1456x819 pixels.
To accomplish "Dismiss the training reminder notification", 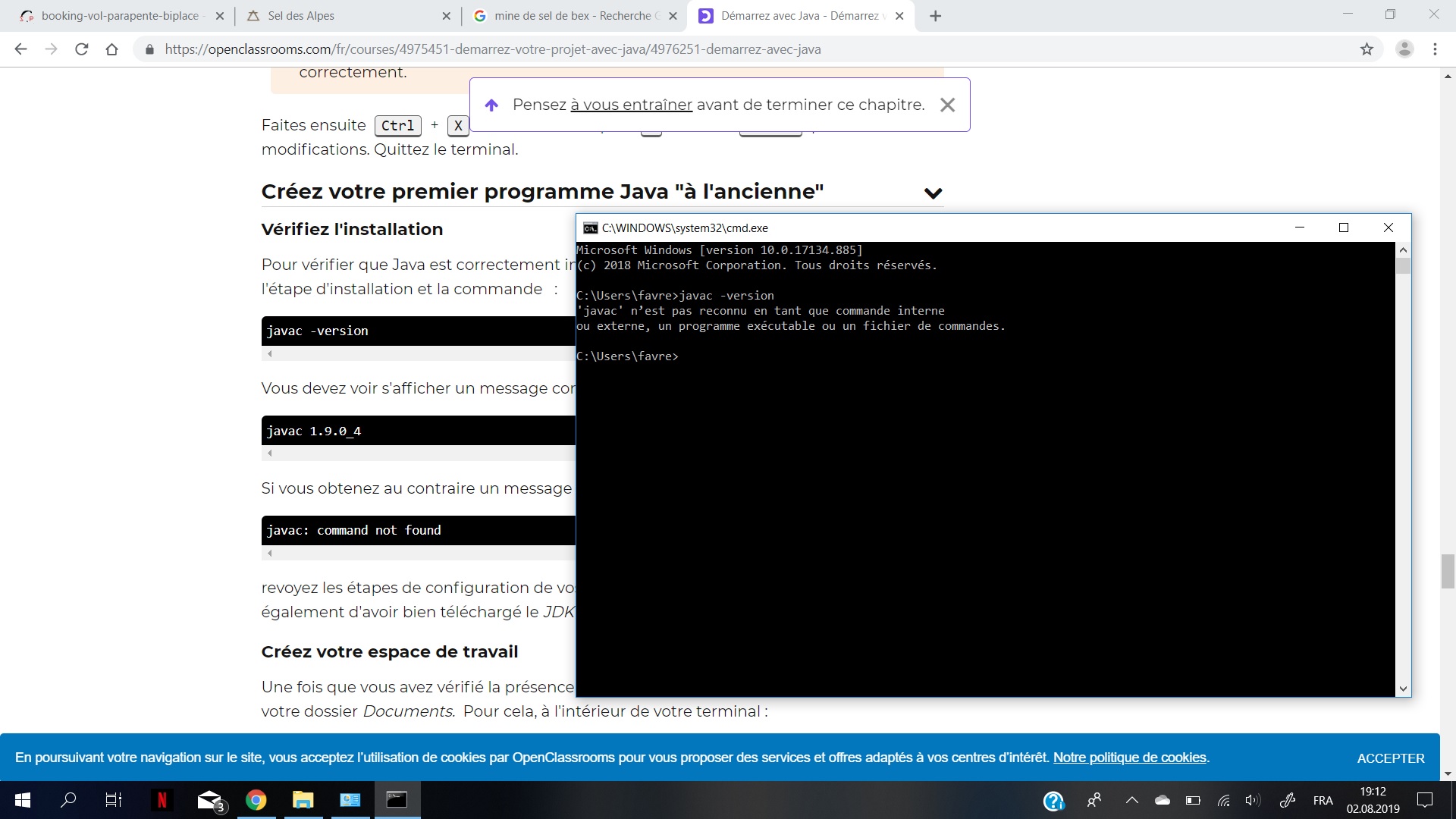I will click(x=947, y=105).
